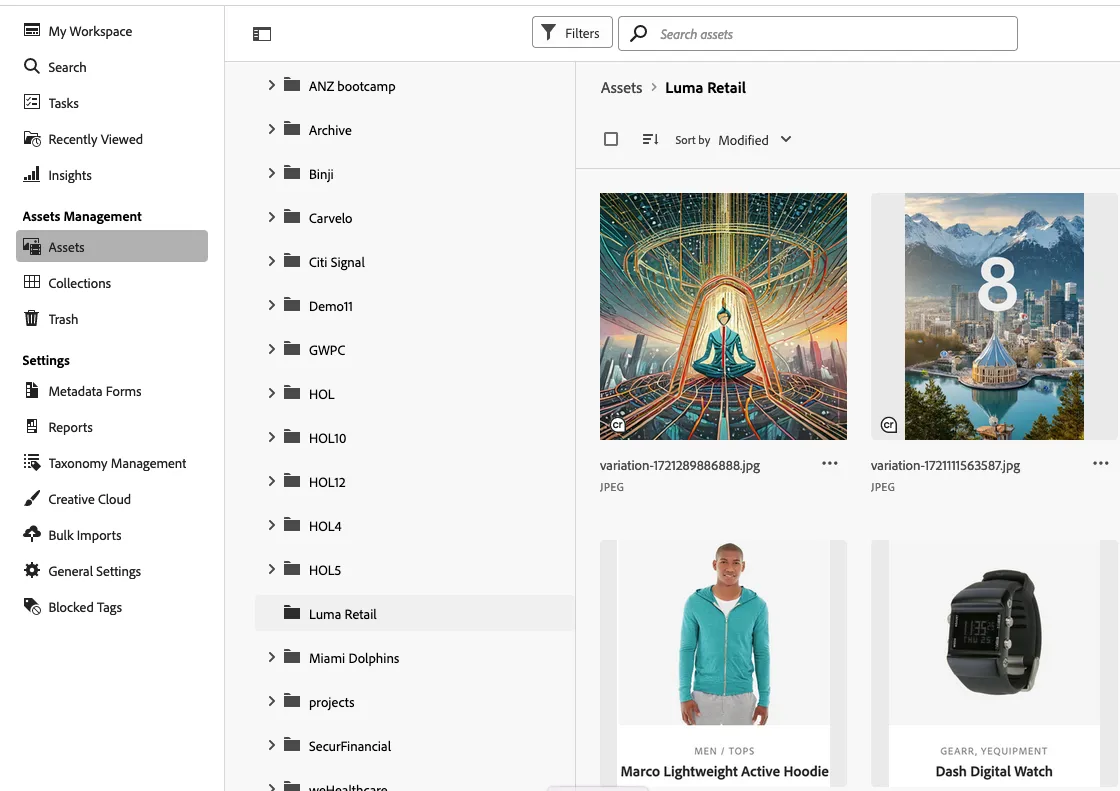The width and height of the screenshot is (1120, 791).
Task: Open My Workspace icon in sidebar
Action: (31, 30)
